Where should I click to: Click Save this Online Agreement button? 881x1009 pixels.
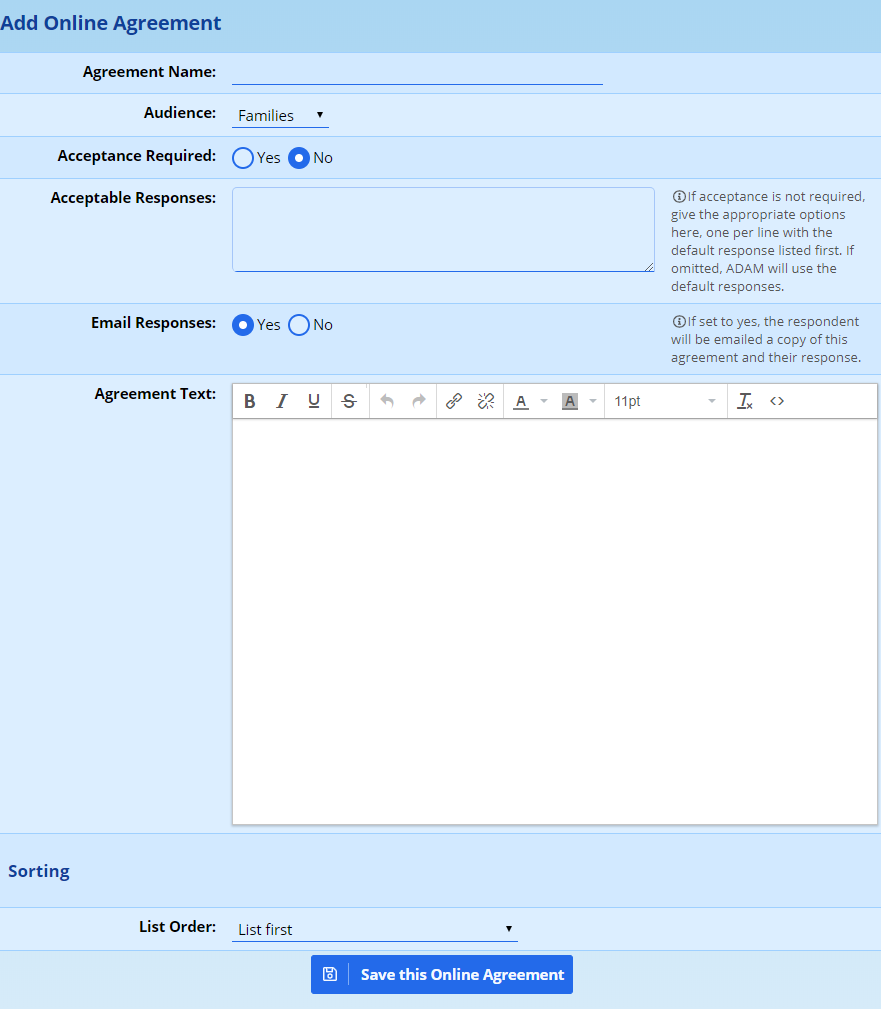(442, 974)
